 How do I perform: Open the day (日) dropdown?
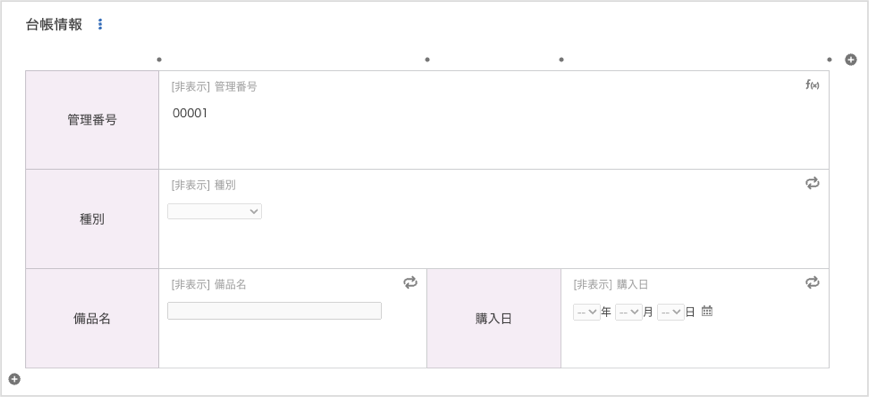(x=671, y=312)
